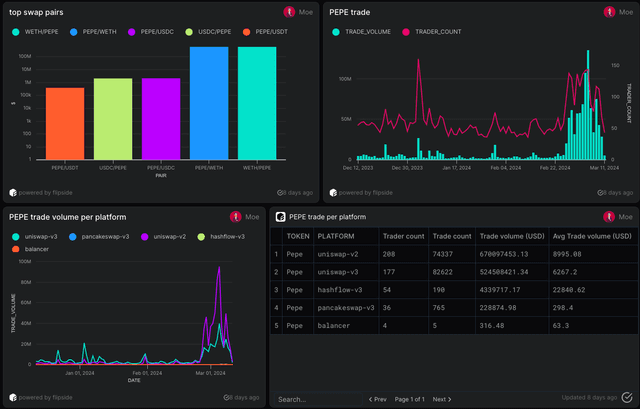640x409 pixels.
Task: Click the 'top swap pairs' panel title
Action: coord(36,12)
